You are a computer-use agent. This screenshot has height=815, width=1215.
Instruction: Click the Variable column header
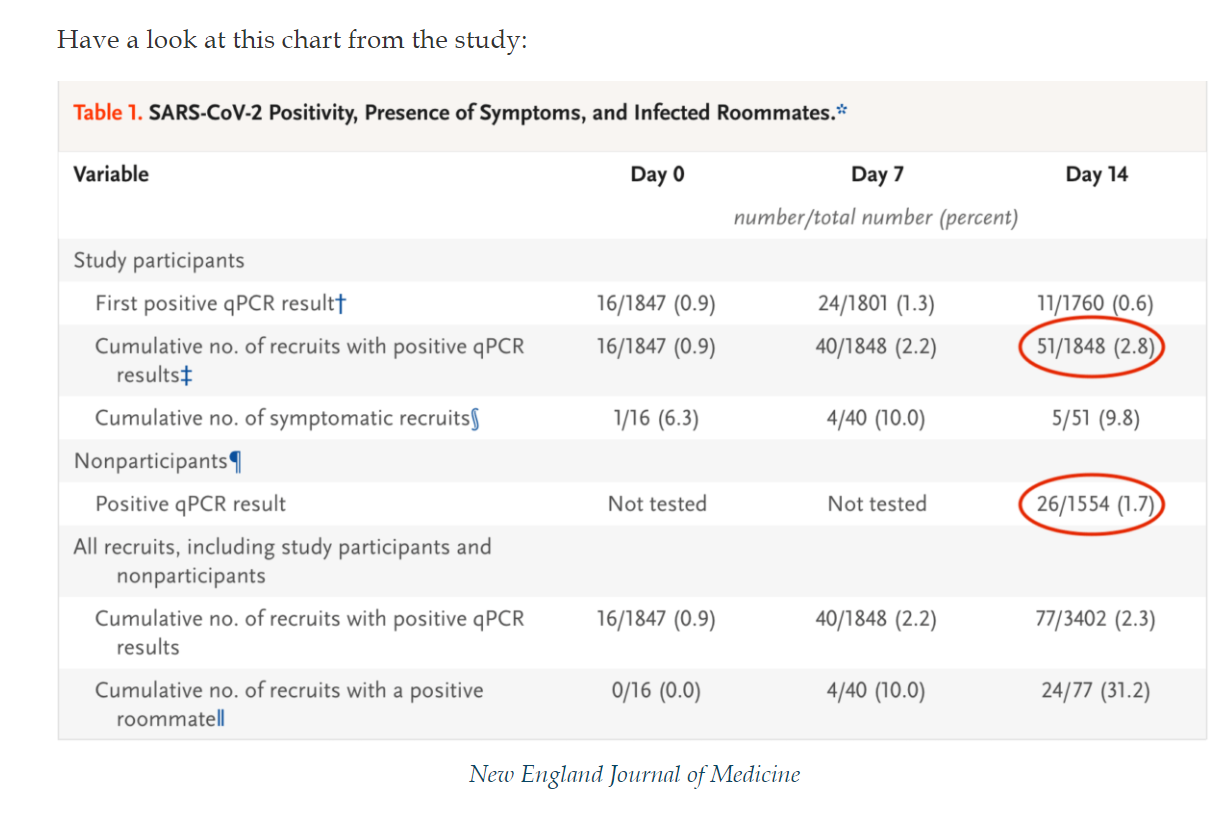pos(111,174)
